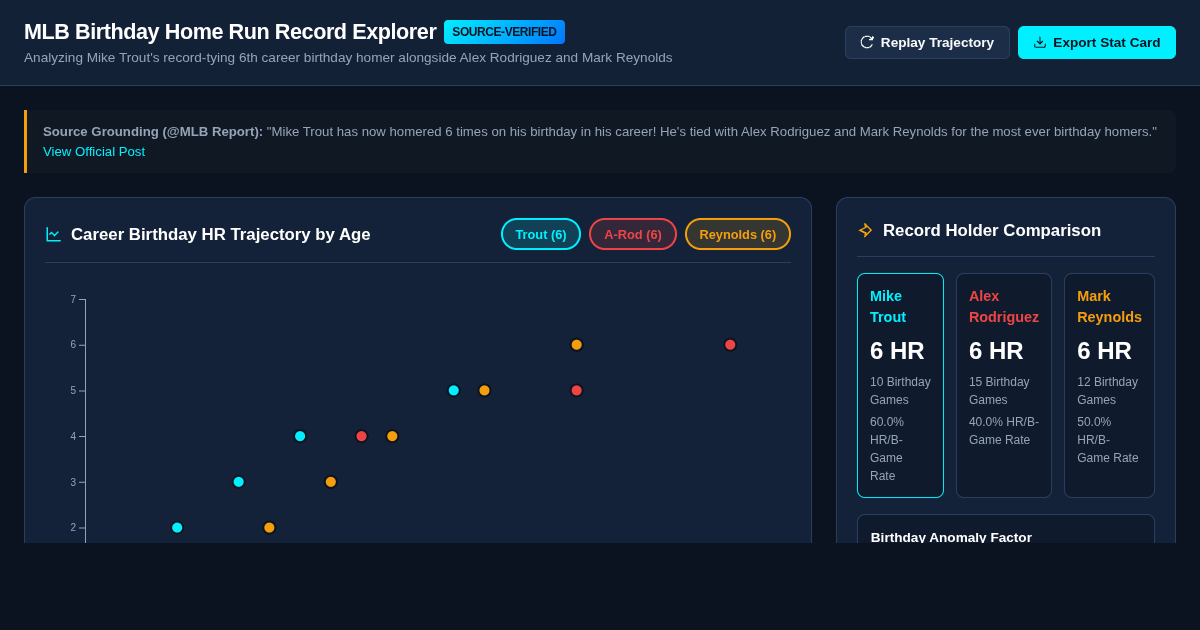Click the cyan Trout data point at 4 HR
The height and width of the screenshot is (630, 1200).
tap(300, 436)
